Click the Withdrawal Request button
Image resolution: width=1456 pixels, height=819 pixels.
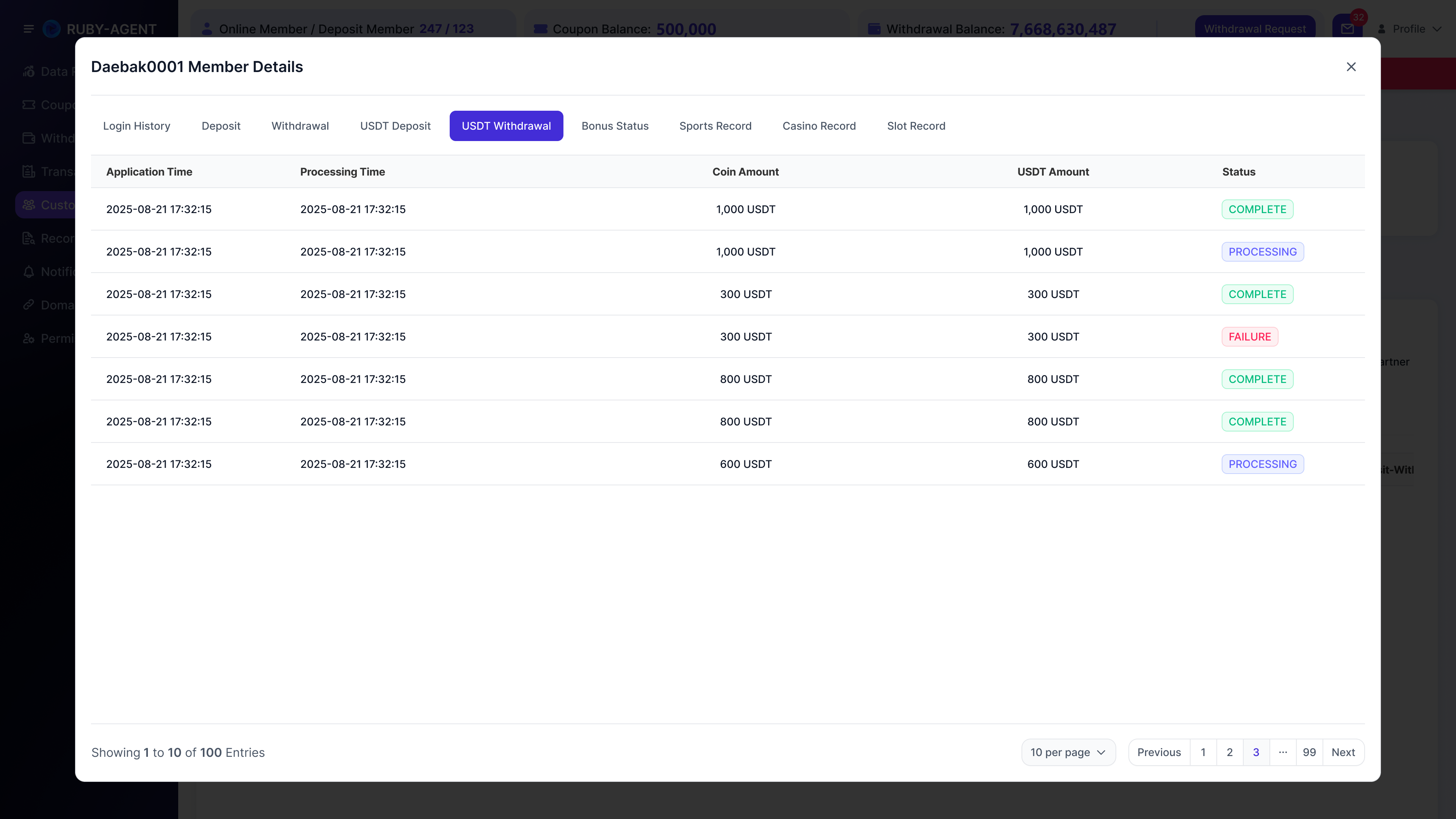(1255, 29)
